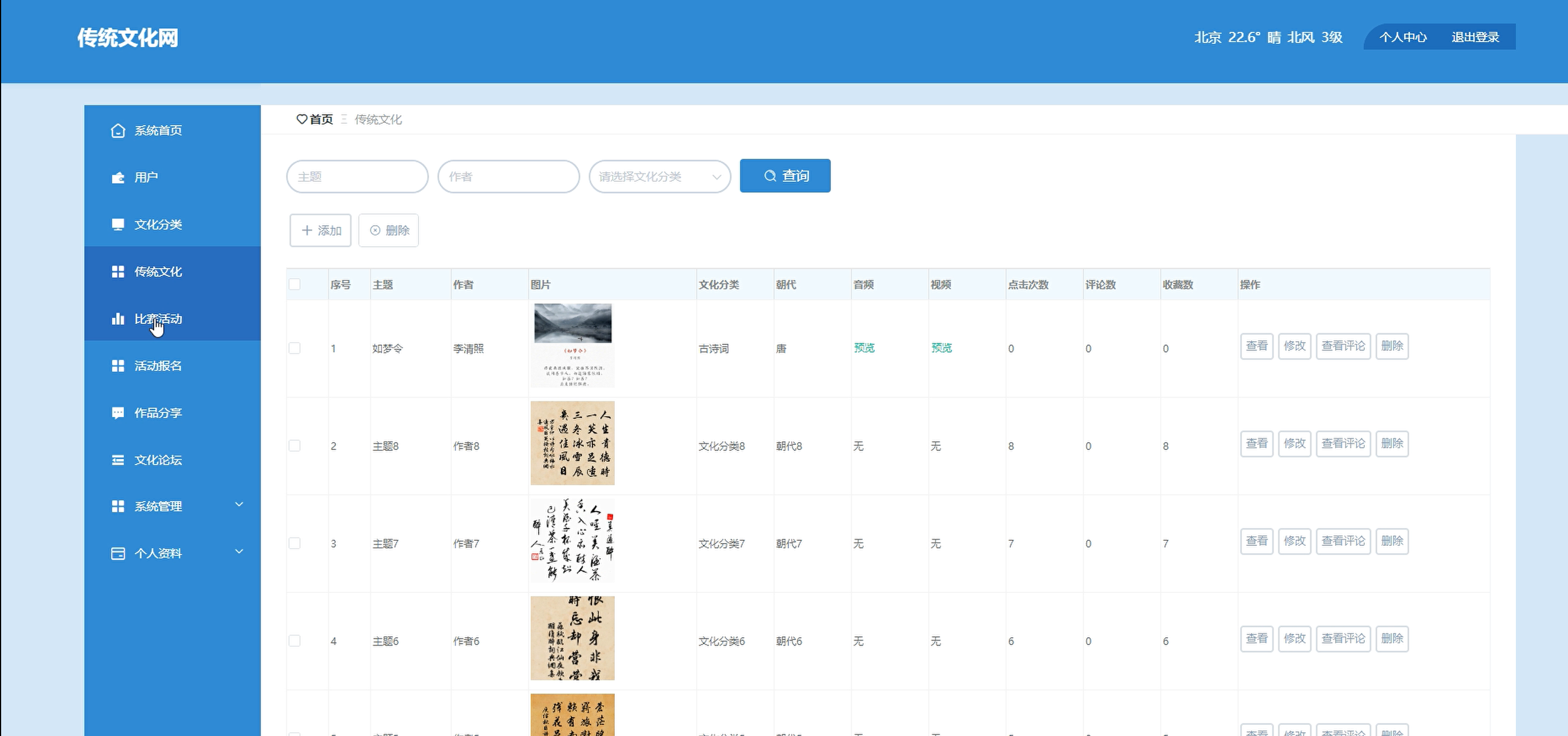Click 查看 for the 如梦令 row
Screen dimensions: 1568x736
tap(1257, 346)
